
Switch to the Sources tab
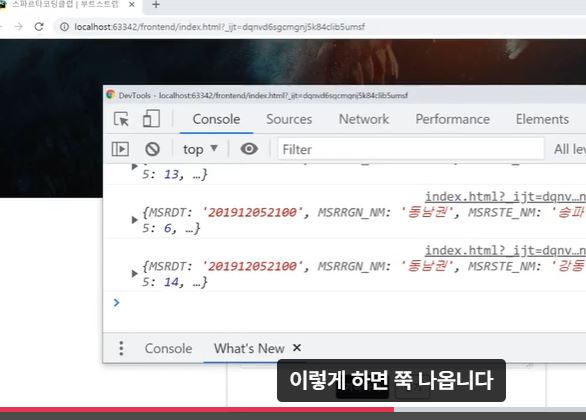(289, 119)
